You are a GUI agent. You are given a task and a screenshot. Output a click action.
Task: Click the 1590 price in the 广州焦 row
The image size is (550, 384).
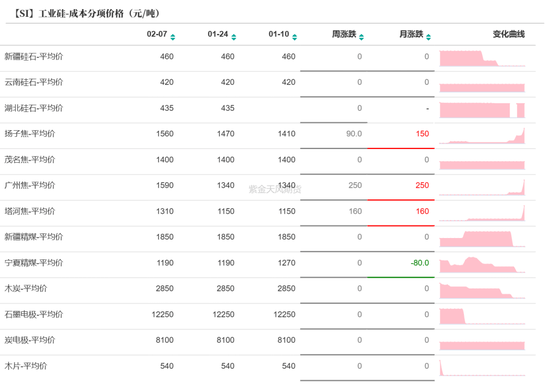pyautogui.click(x=165, y=185)
